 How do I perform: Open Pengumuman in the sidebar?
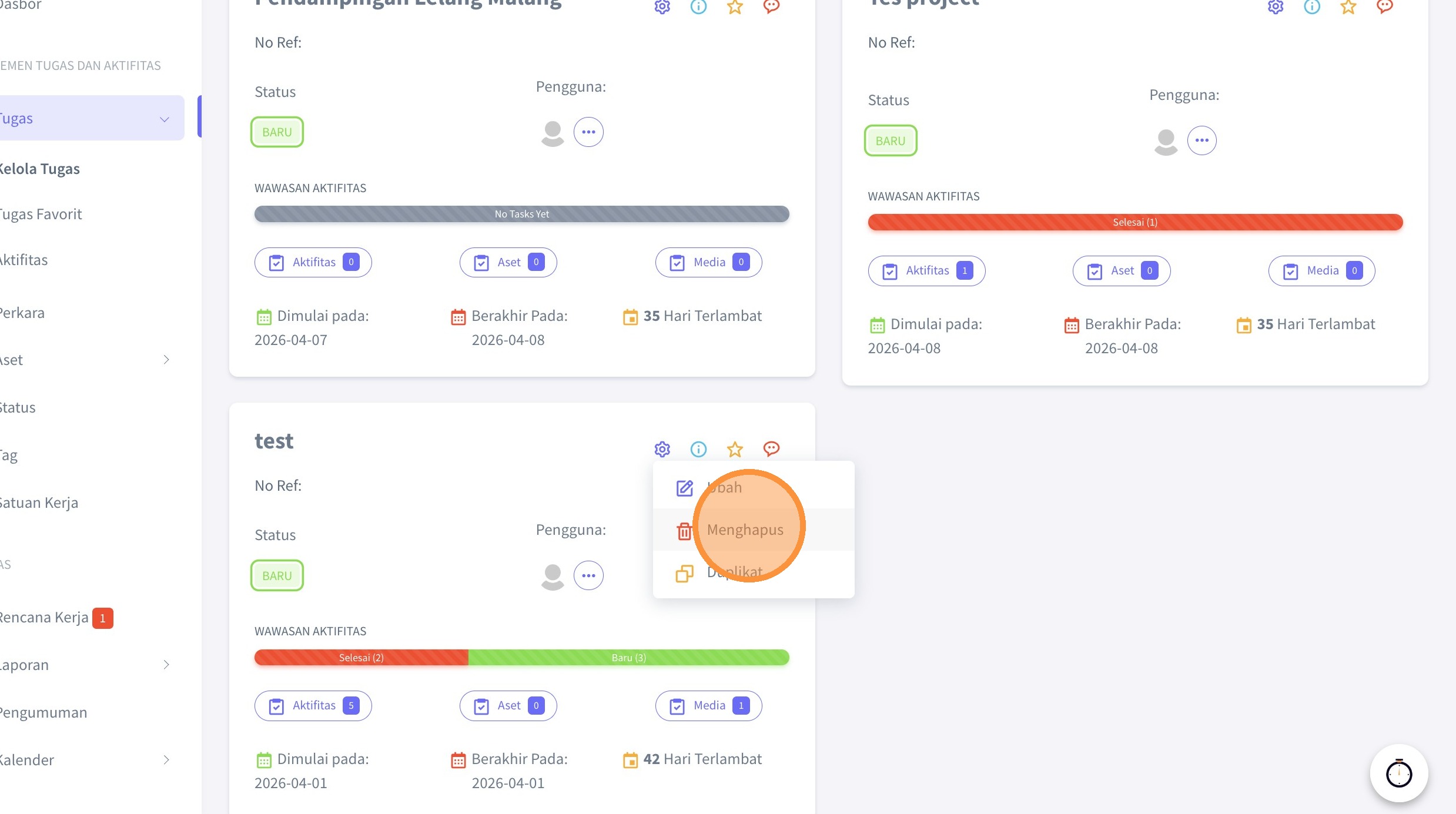tap(43, 712)
